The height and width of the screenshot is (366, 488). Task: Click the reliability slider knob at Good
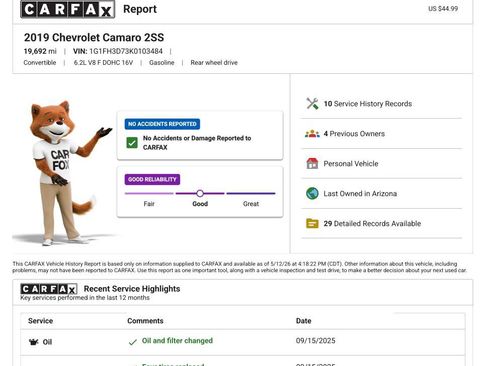[x=200, y=193]
